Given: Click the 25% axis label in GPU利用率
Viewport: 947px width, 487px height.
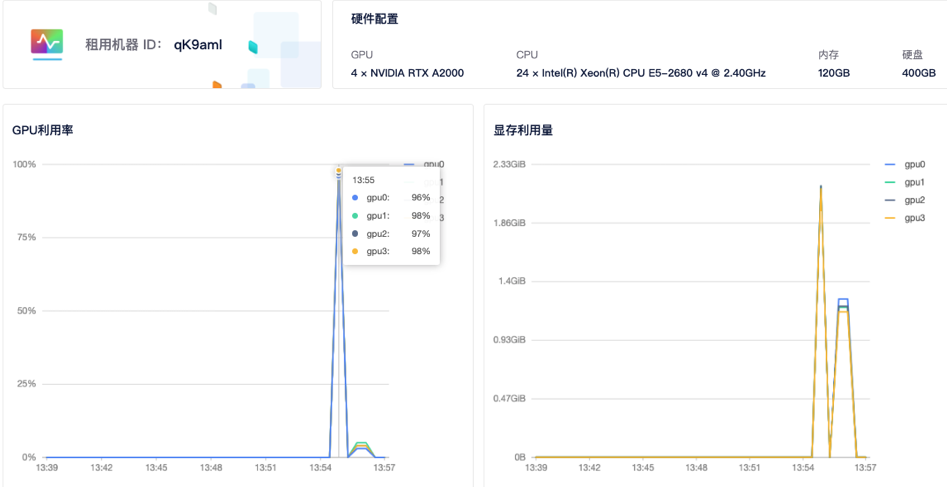Looking at the screenshot, I should pyautogui.click(x=27, y=384).
